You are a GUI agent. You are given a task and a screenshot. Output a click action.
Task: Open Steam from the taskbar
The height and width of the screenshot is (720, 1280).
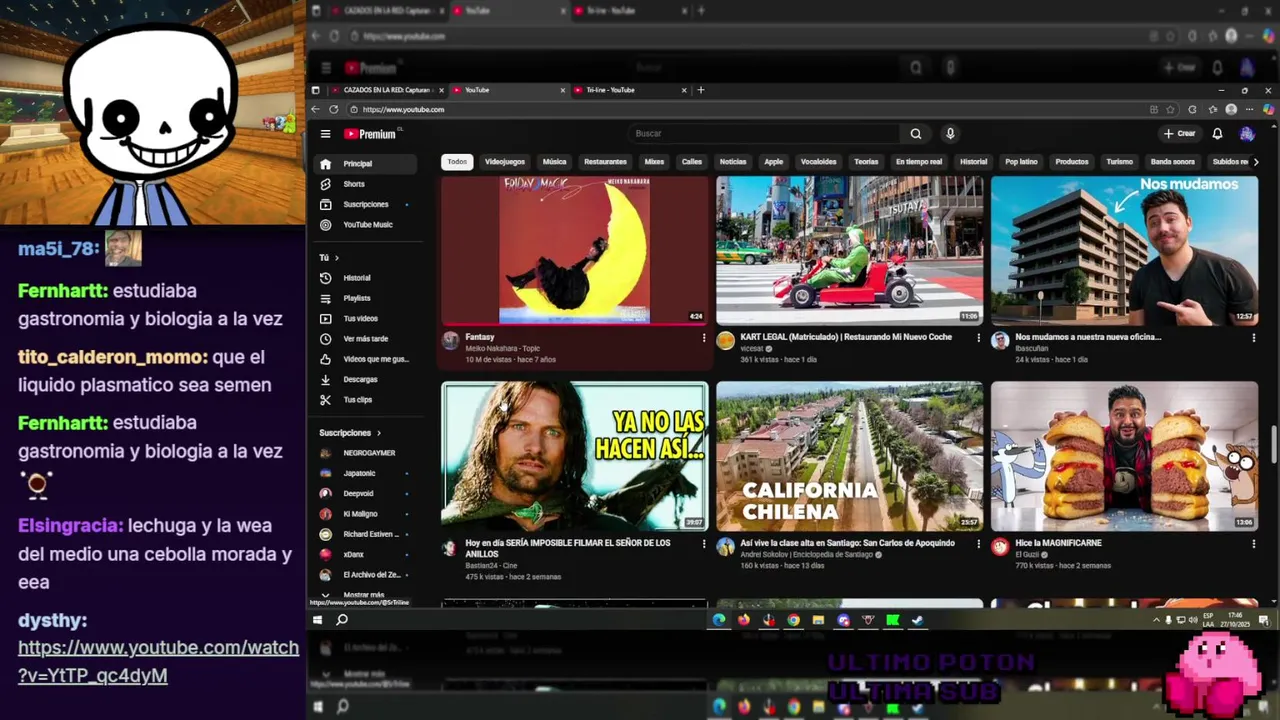917,620
